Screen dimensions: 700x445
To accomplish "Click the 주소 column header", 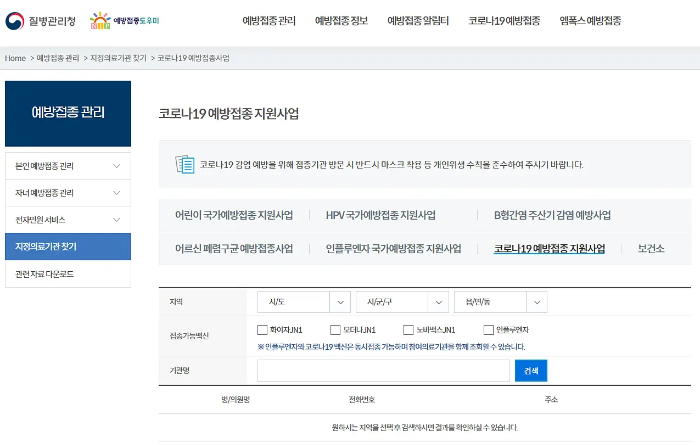I will (x=551, y=399).
